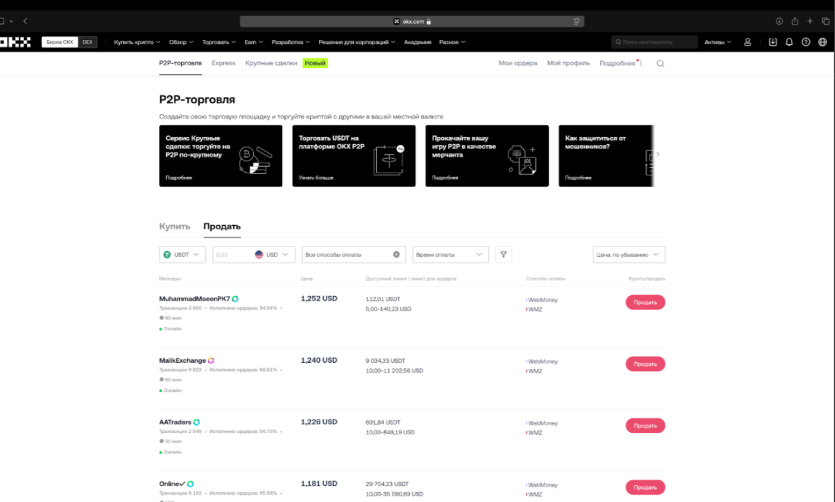
Task: Open the help question-mark icon
Action: 806,42
